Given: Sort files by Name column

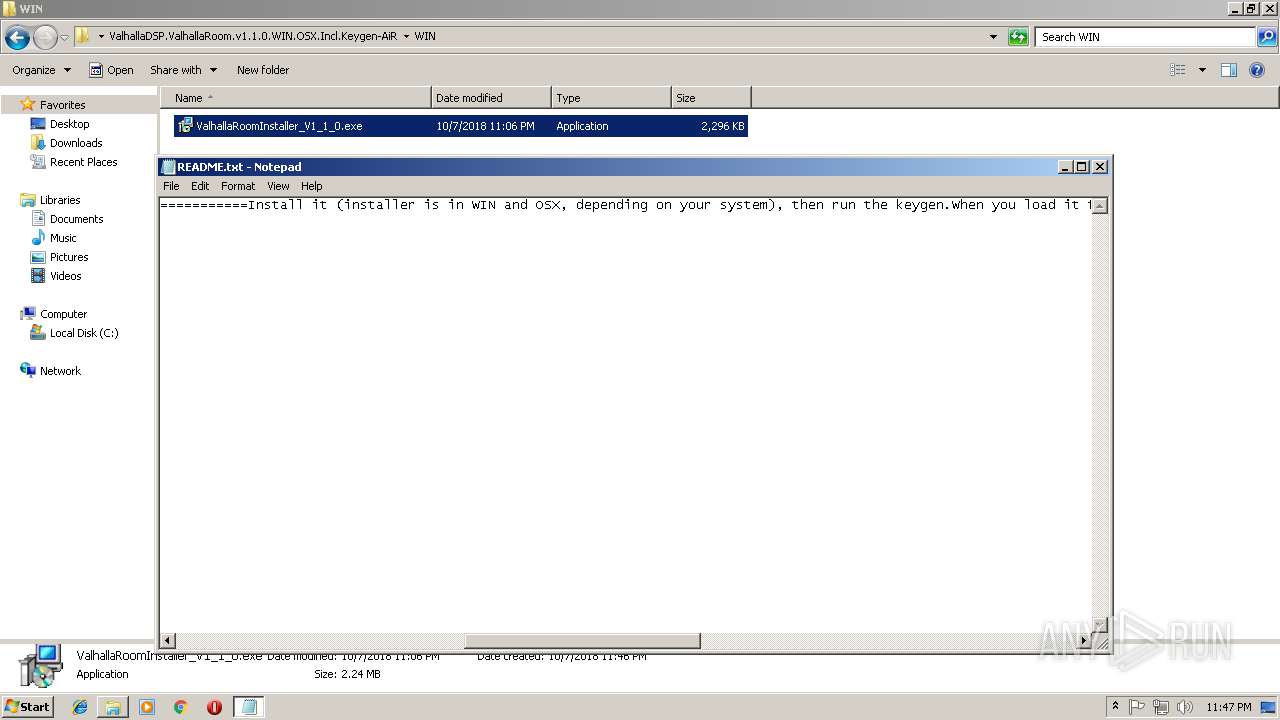Looking at the screenshot, I should click(295, 98).
